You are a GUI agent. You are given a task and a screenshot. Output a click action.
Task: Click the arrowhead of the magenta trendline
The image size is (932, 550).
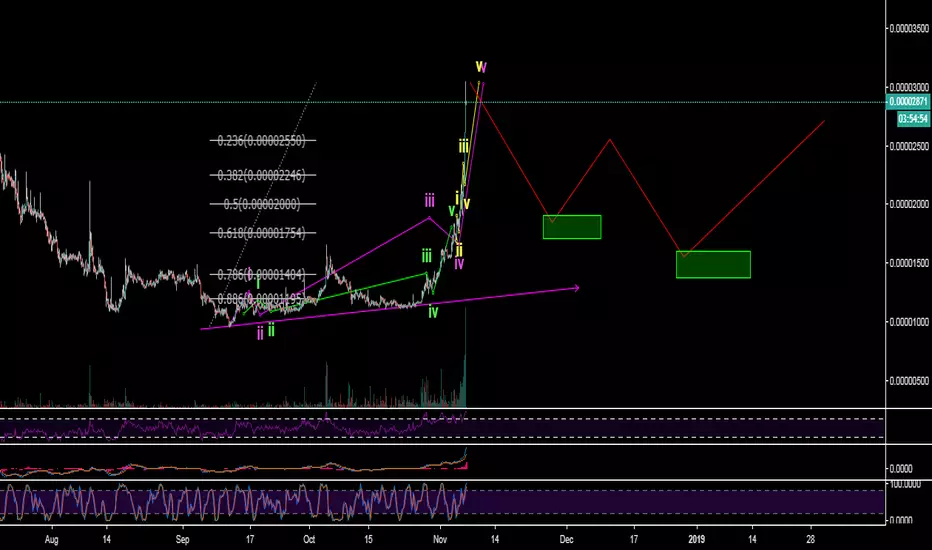click(x=575, y=288)
